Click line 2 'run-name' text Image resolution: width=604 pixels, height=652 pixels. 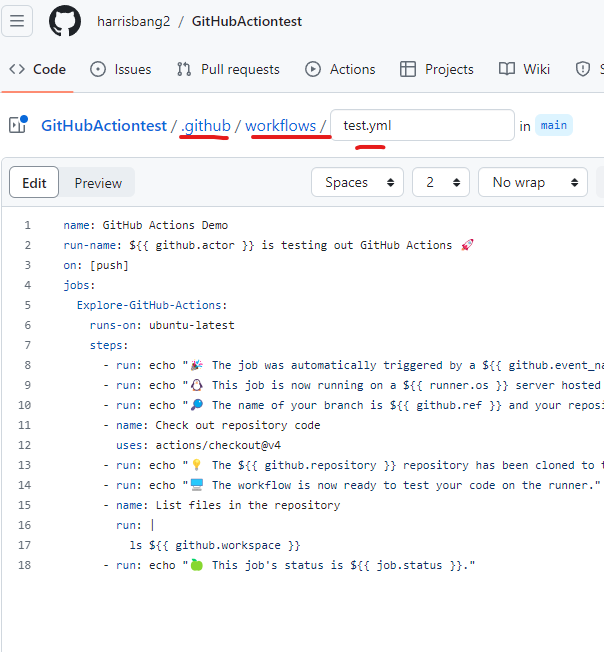coord(268,245)
